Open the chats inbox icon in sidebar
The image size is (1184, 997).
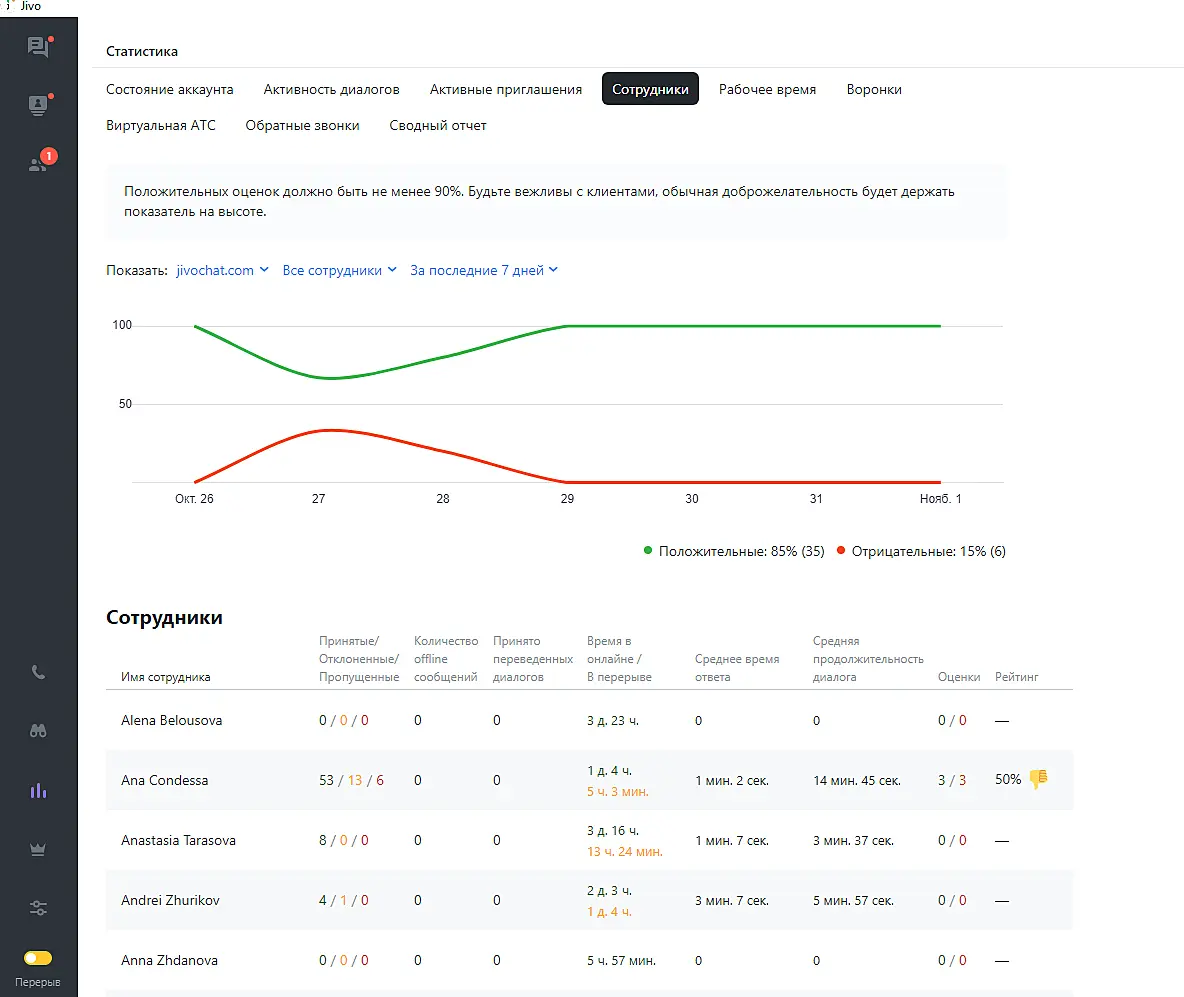tap(38, 47)
